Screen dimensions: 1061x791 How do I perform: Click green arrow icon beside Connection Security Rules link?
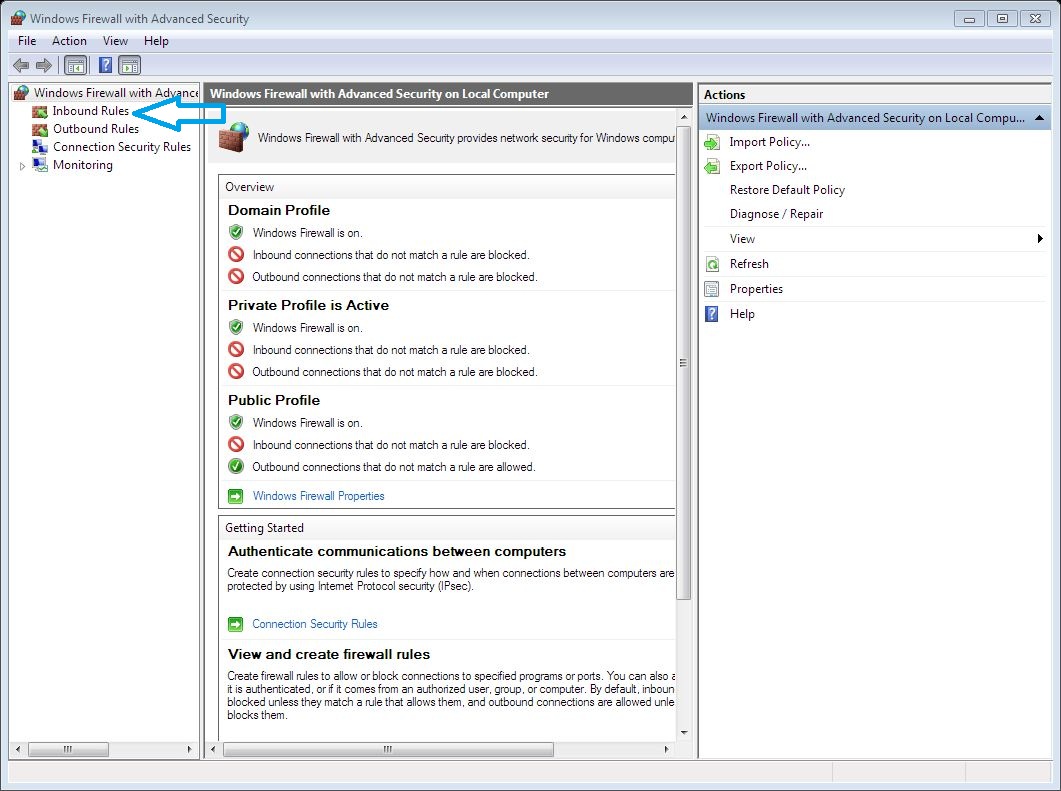tap(235, 624)
